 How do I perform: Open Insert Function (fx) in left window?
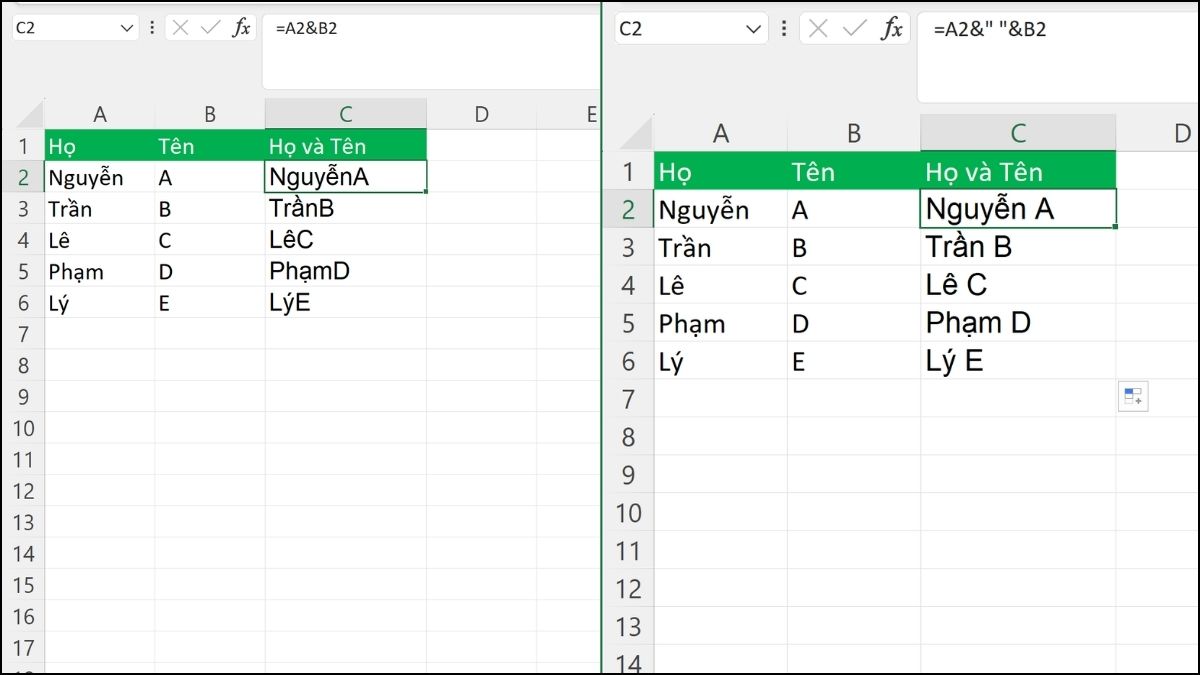pos(242,28)
